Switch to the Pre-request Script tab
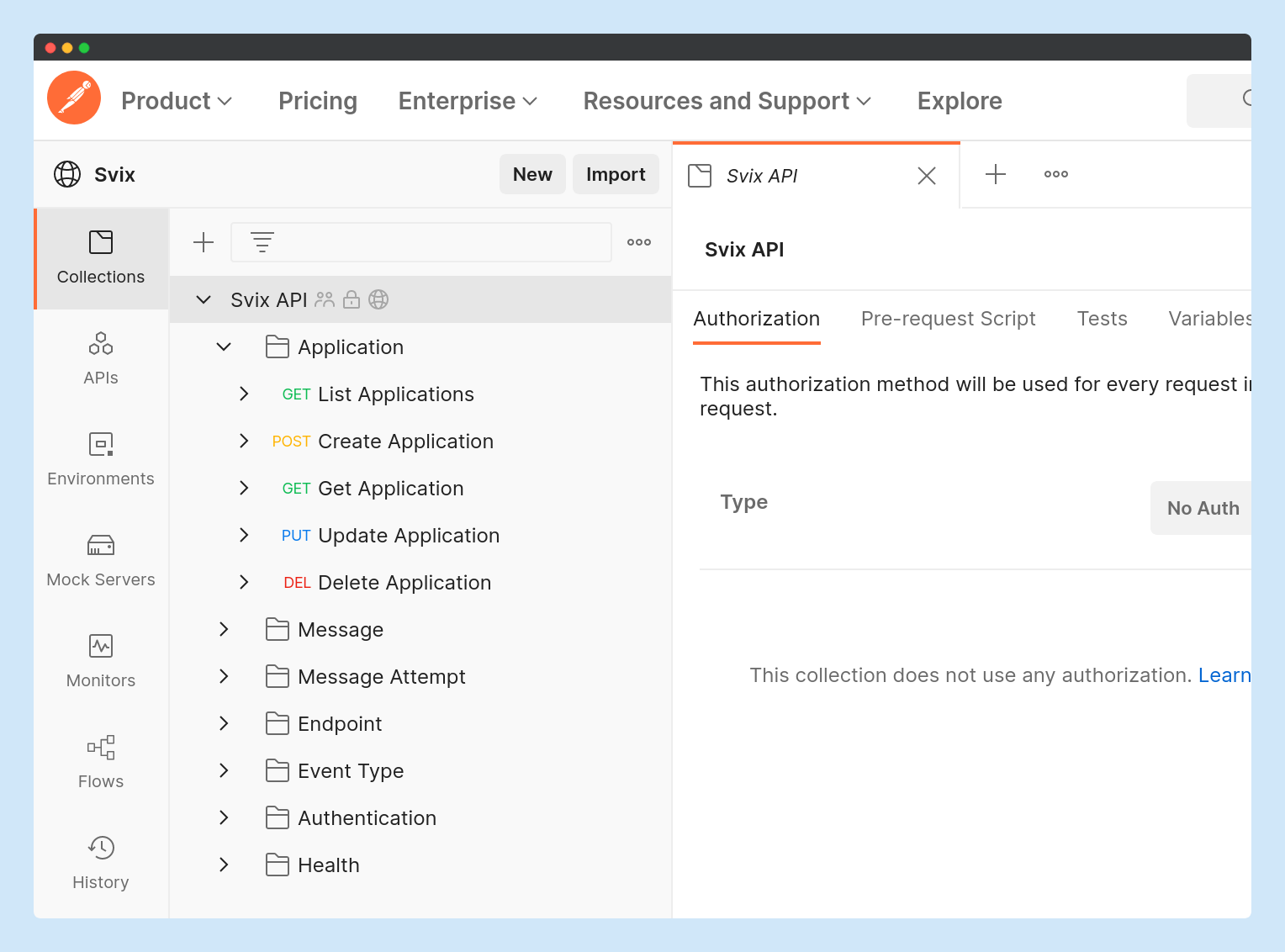This screenshot has height=952, width=1285. (x=948, y=319)
